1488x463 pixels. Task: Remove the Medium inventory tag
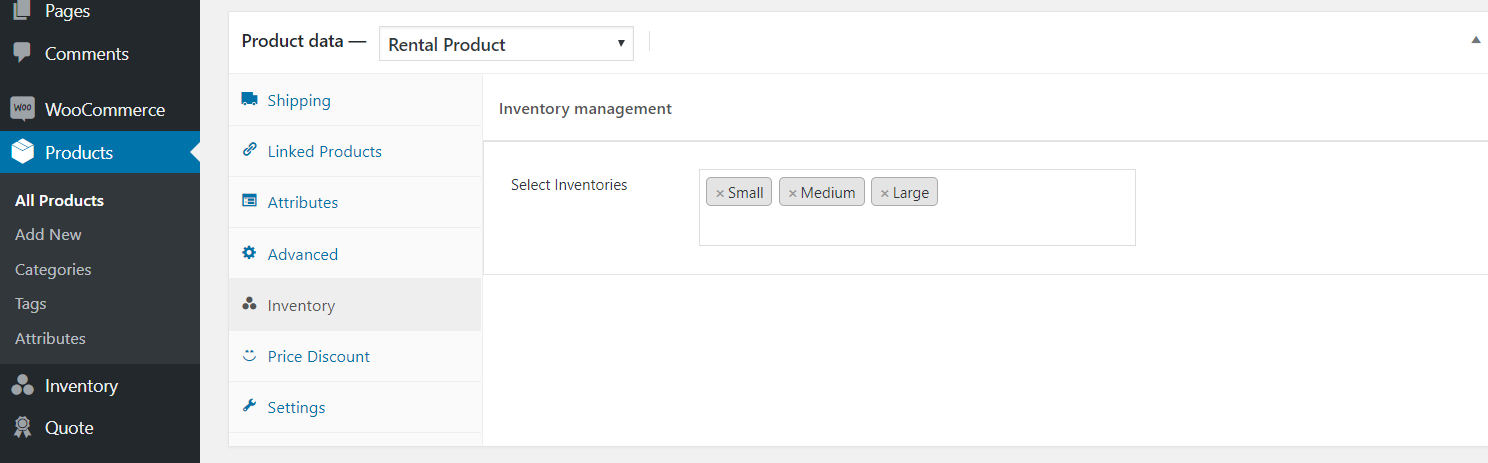click(792, 193)
